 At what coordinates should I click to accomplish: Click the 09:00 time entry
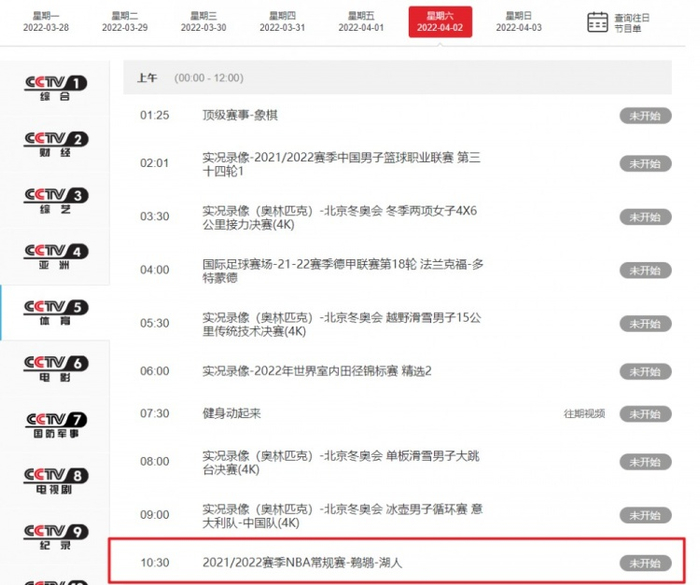154,515
